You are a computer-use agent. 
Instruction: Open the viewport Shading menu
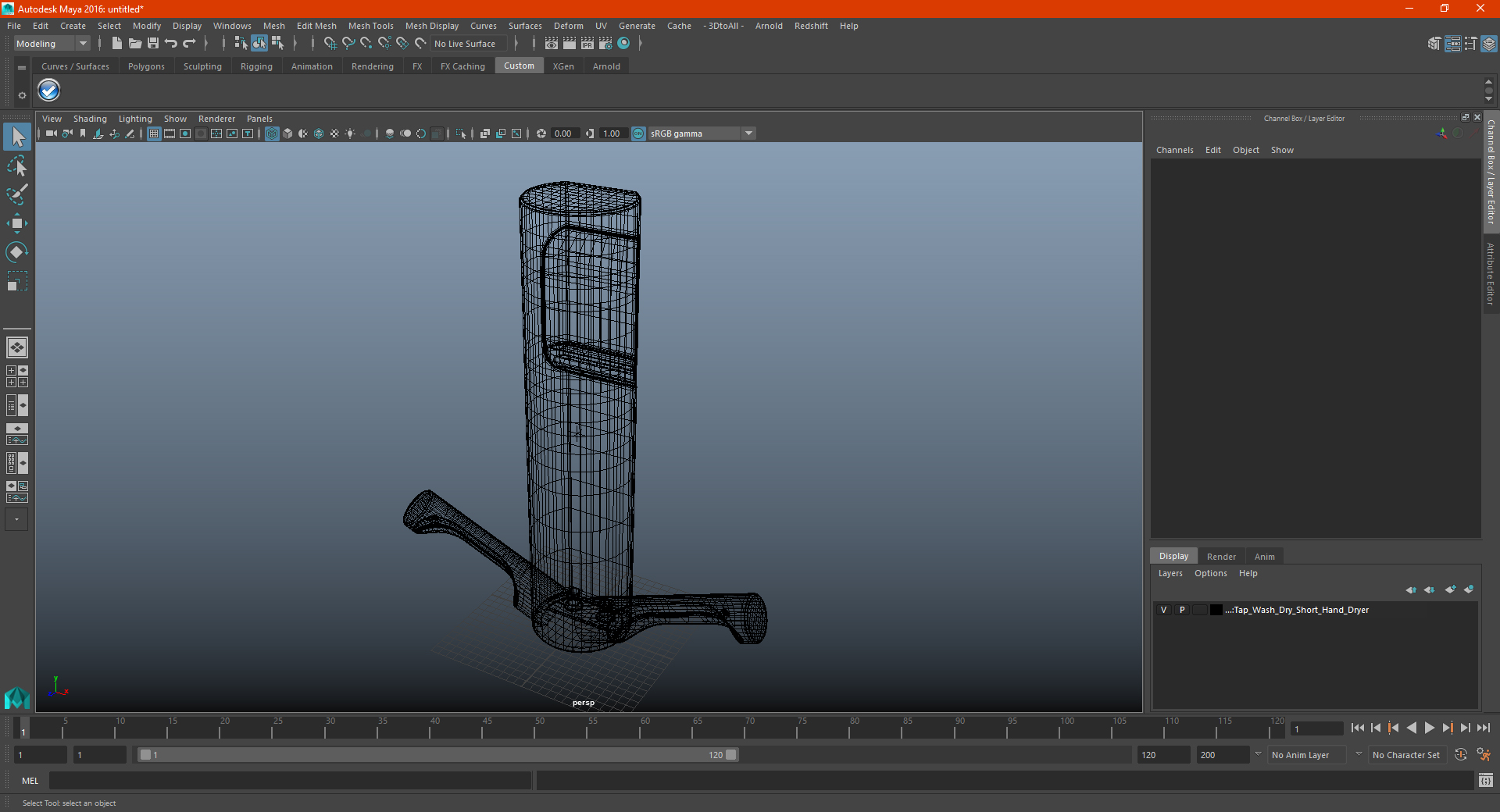pos(90,119)
